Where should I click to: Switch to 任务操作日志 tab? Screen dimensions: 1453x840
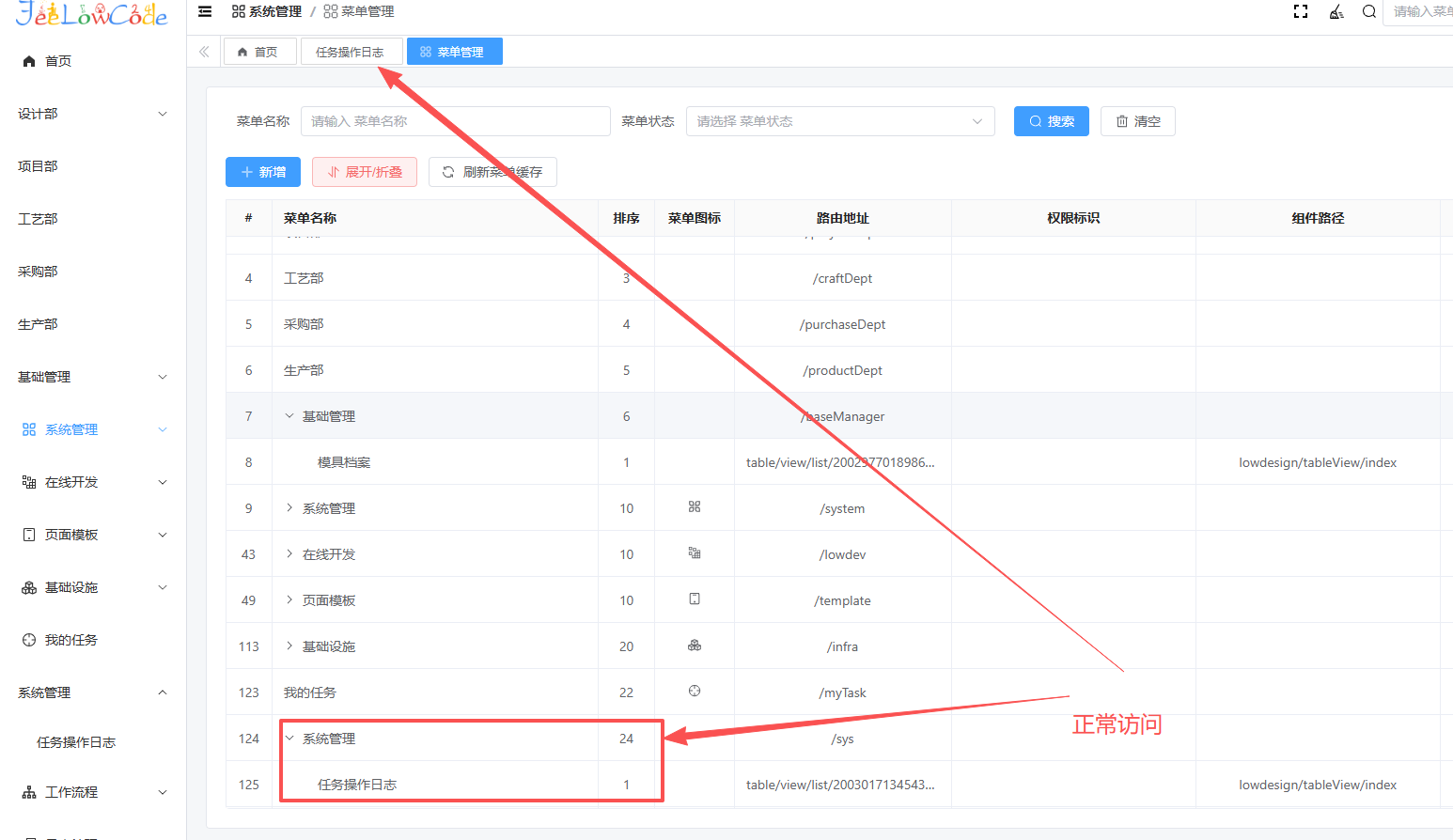point(350,52)
